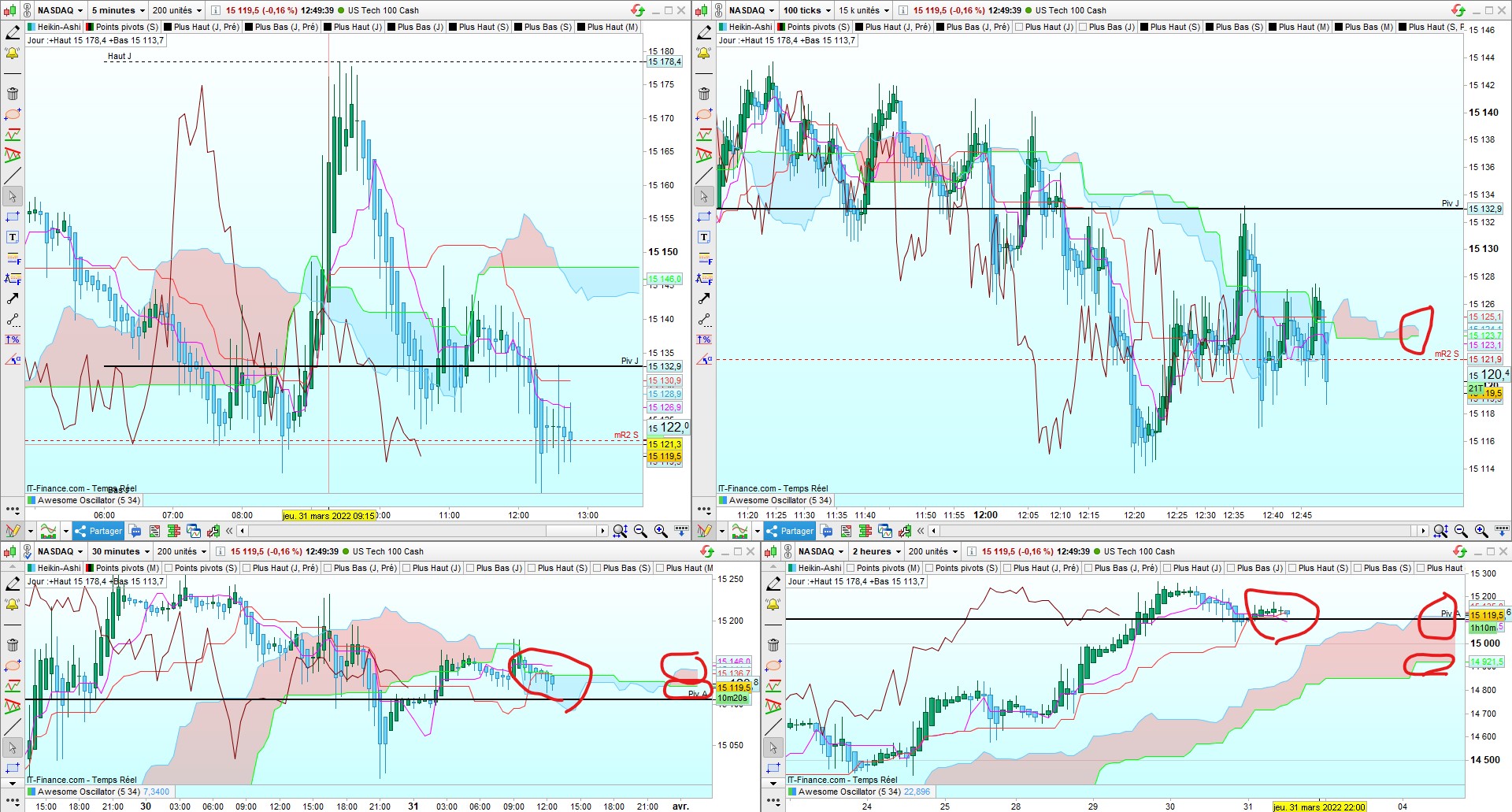This screenshot has height=812, width=1512.
Task: Check Plus Bas (J, Pré) in 30 minutes chart
Action: point(328,568)
